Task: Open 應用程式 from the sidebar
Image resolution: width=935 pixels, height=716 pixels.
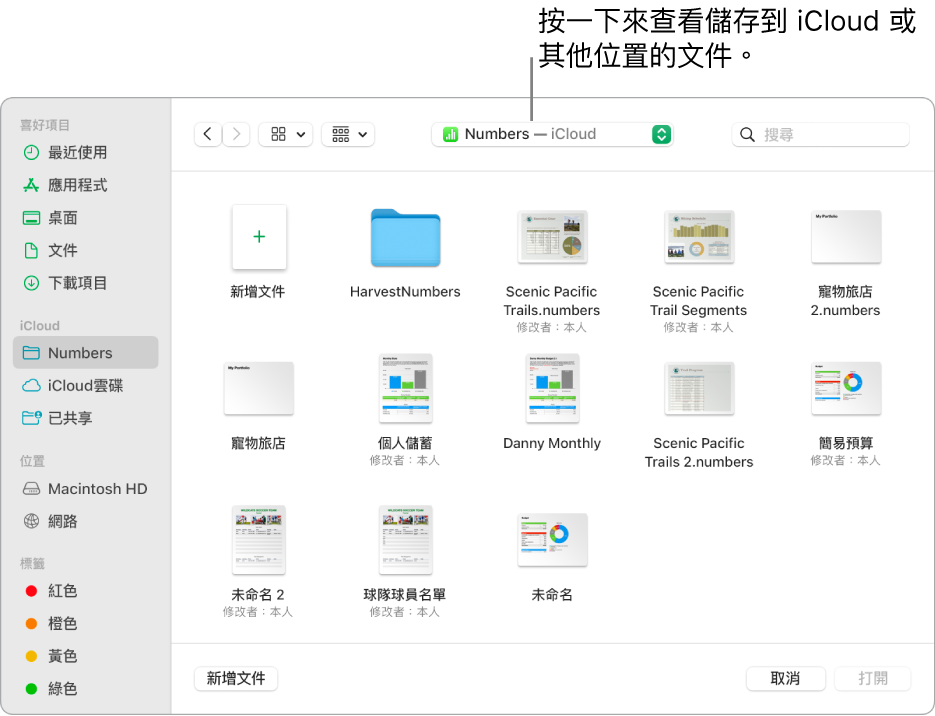Action: [77, 185]
